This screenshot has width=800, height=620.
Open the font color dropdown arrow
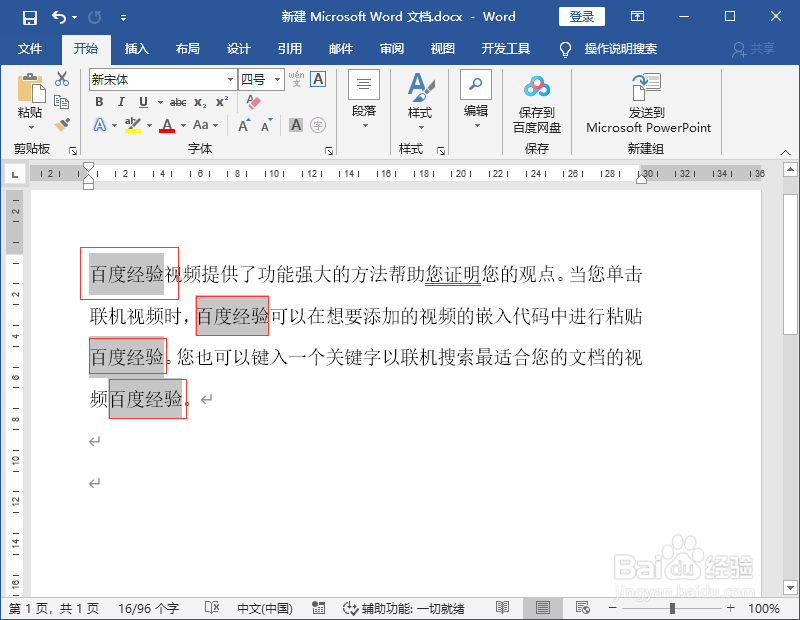point(183,125)
